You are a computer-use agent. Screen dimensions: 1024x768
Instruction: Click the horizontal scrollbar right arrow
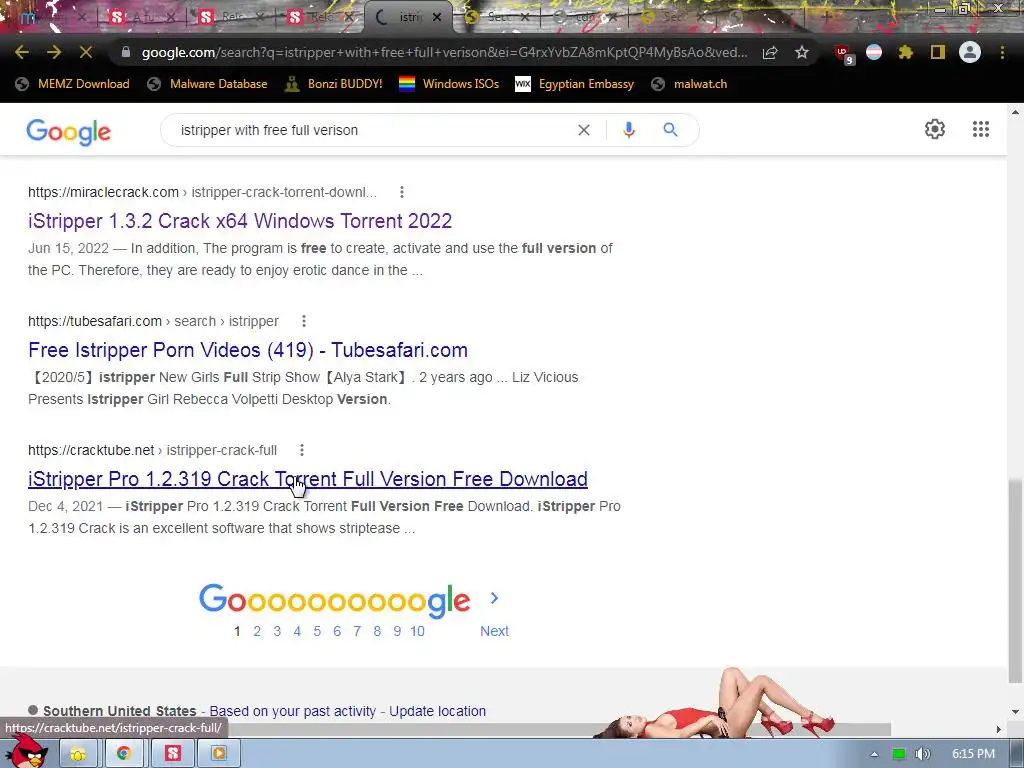click(999, 729)
